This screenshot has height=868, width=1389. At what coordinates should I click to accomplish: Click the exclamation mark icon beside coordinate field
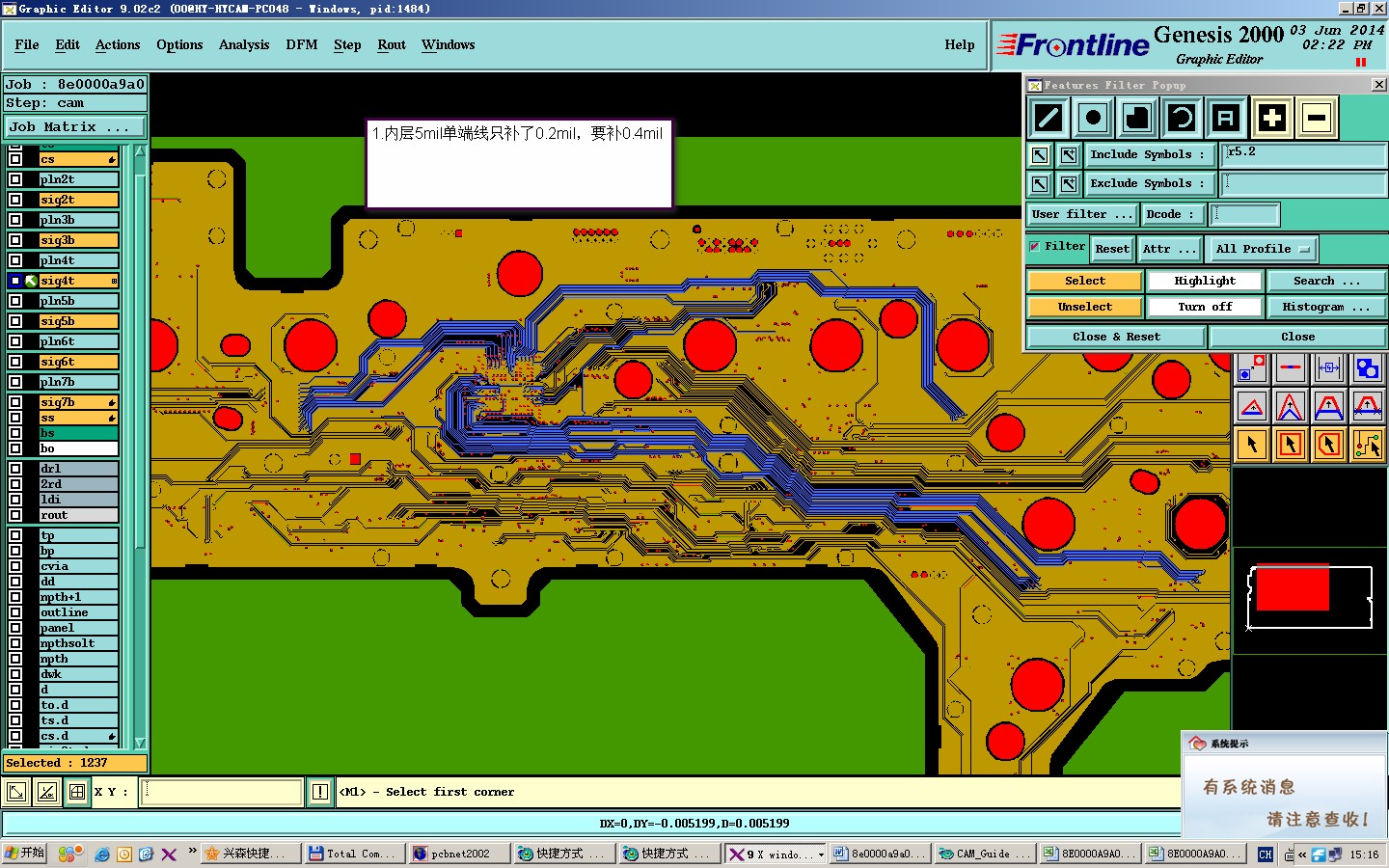tap(320, 793)
